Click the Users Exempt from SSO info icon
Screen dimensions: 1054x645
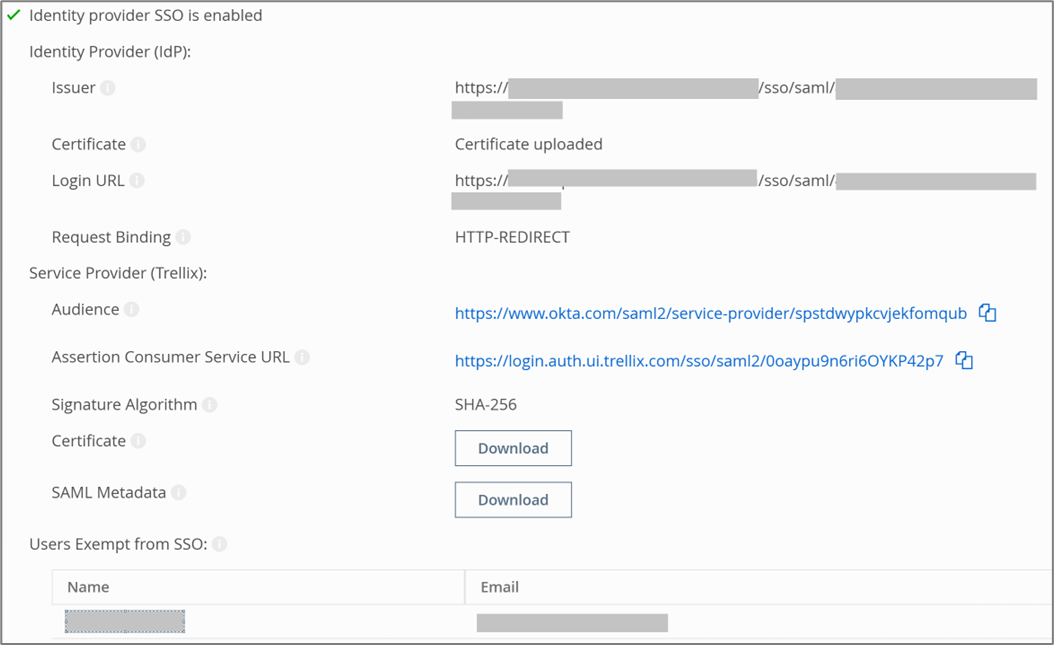219,544
